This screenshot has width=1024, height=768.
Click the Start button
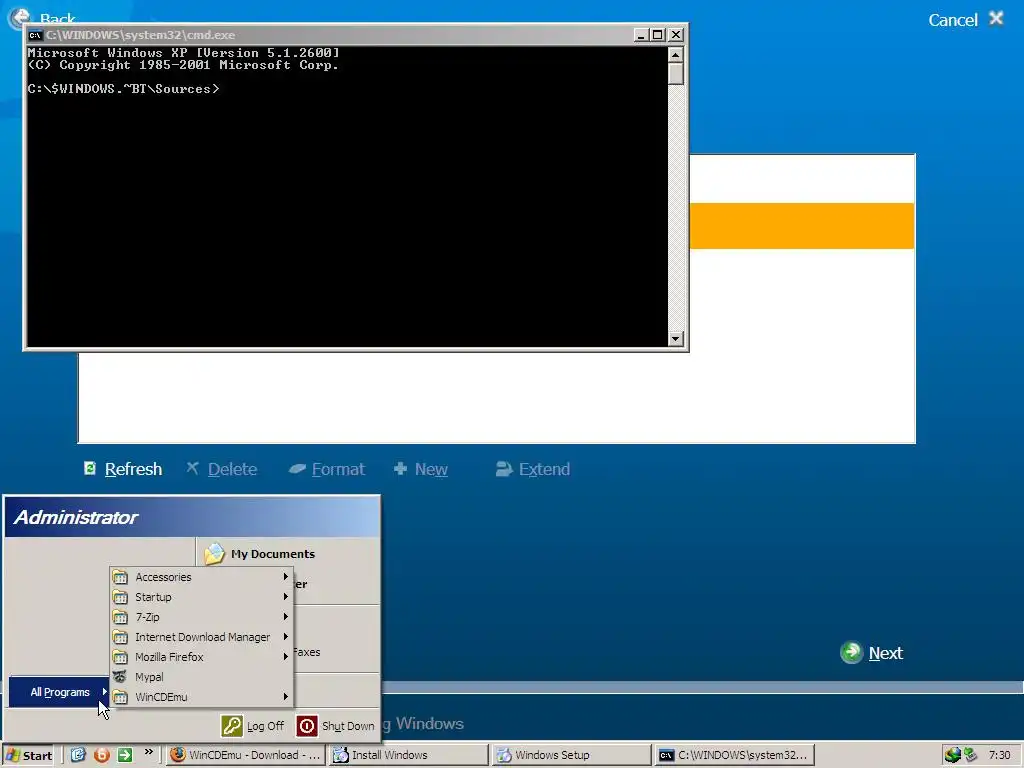(29, 756)
